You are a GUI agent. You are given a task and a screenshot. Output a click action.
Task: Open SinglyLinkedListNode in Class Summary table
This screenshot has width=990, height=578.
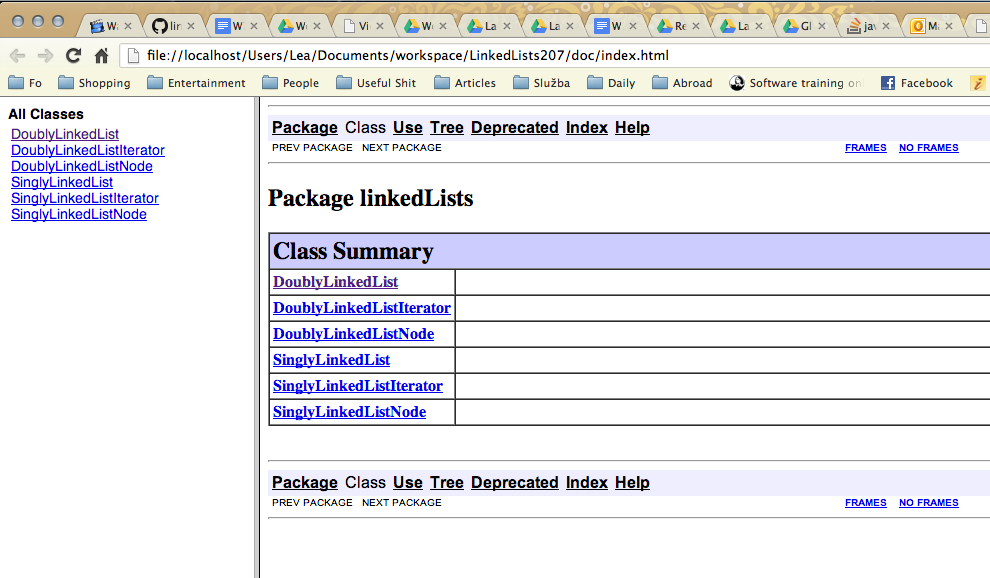349,412
